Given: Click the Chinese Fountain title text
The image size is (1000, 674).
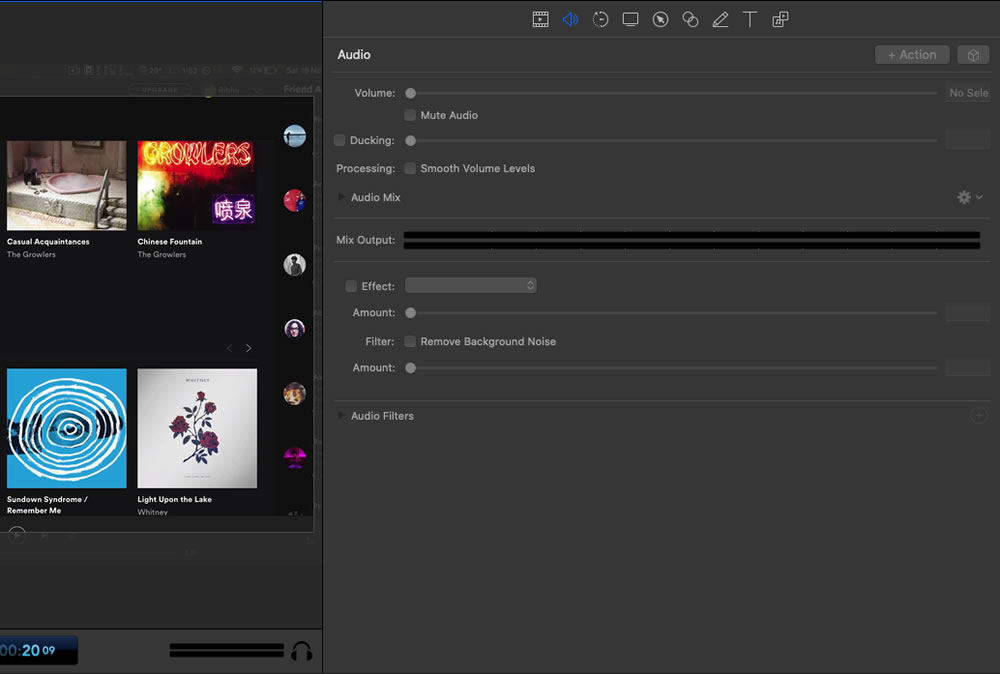Looking at the screenshot, I should tap(170, 242).
